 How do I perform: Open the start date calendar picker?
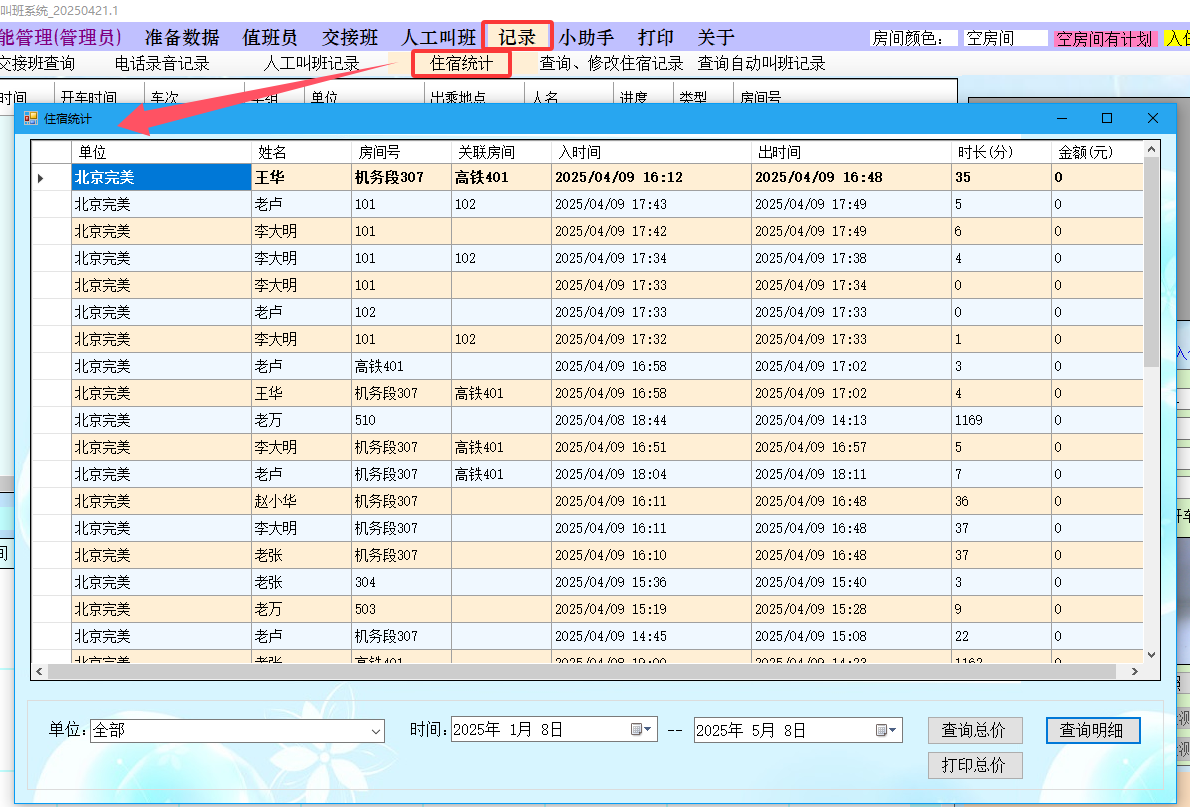pos(641,730)
